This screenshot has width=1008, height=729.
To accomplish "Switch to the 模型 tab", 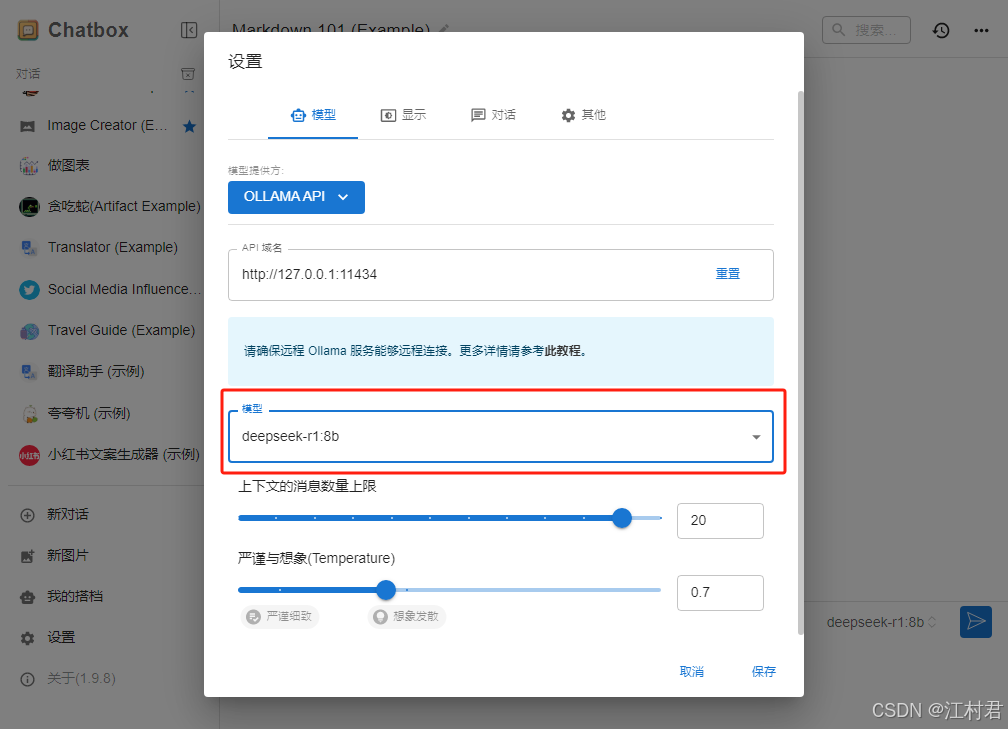I will pyautogui.click(x=313, y=116).
